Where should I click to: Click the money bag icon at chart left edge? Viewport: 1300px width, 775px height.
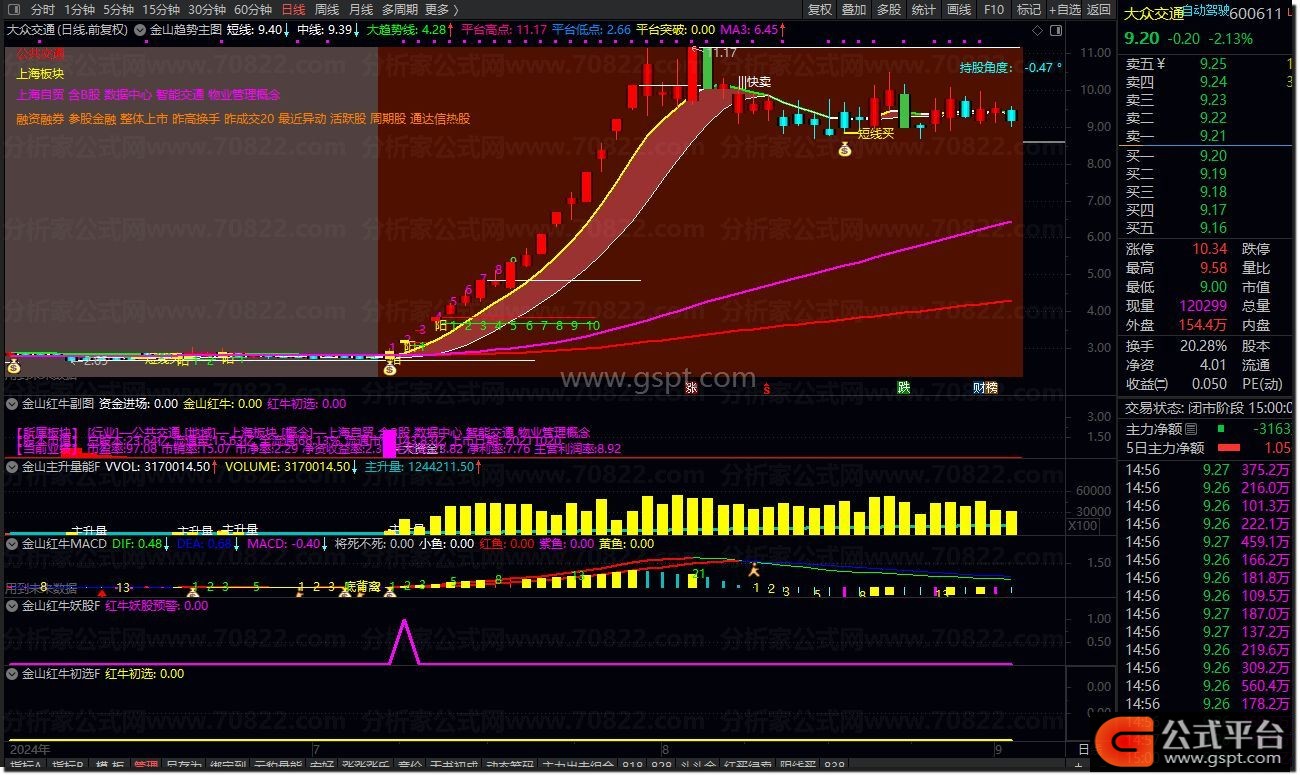12,367
